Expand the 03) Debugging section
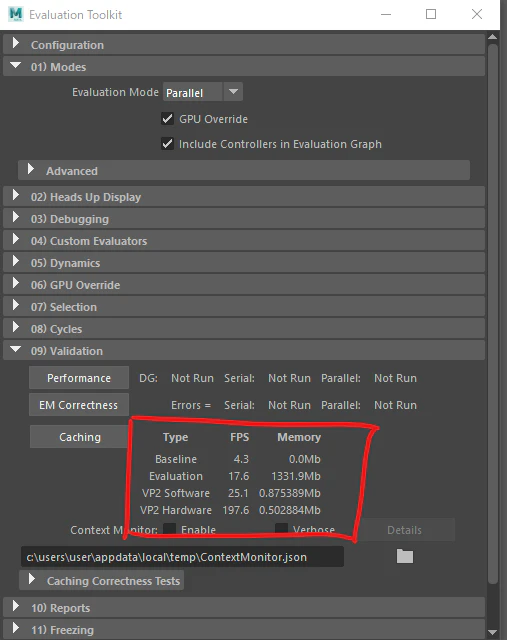Viewport: 507px width, 640px height. 244,219
